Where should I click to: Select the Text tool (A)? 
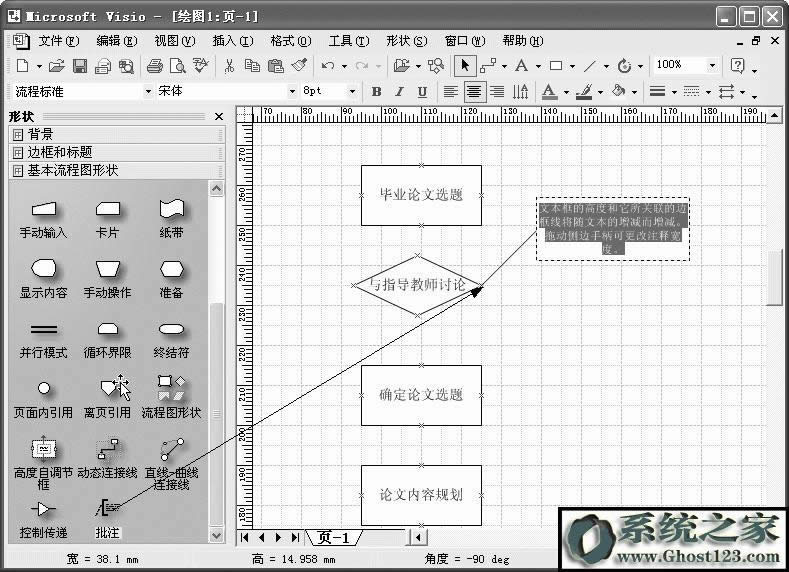(x=522, y=65)
